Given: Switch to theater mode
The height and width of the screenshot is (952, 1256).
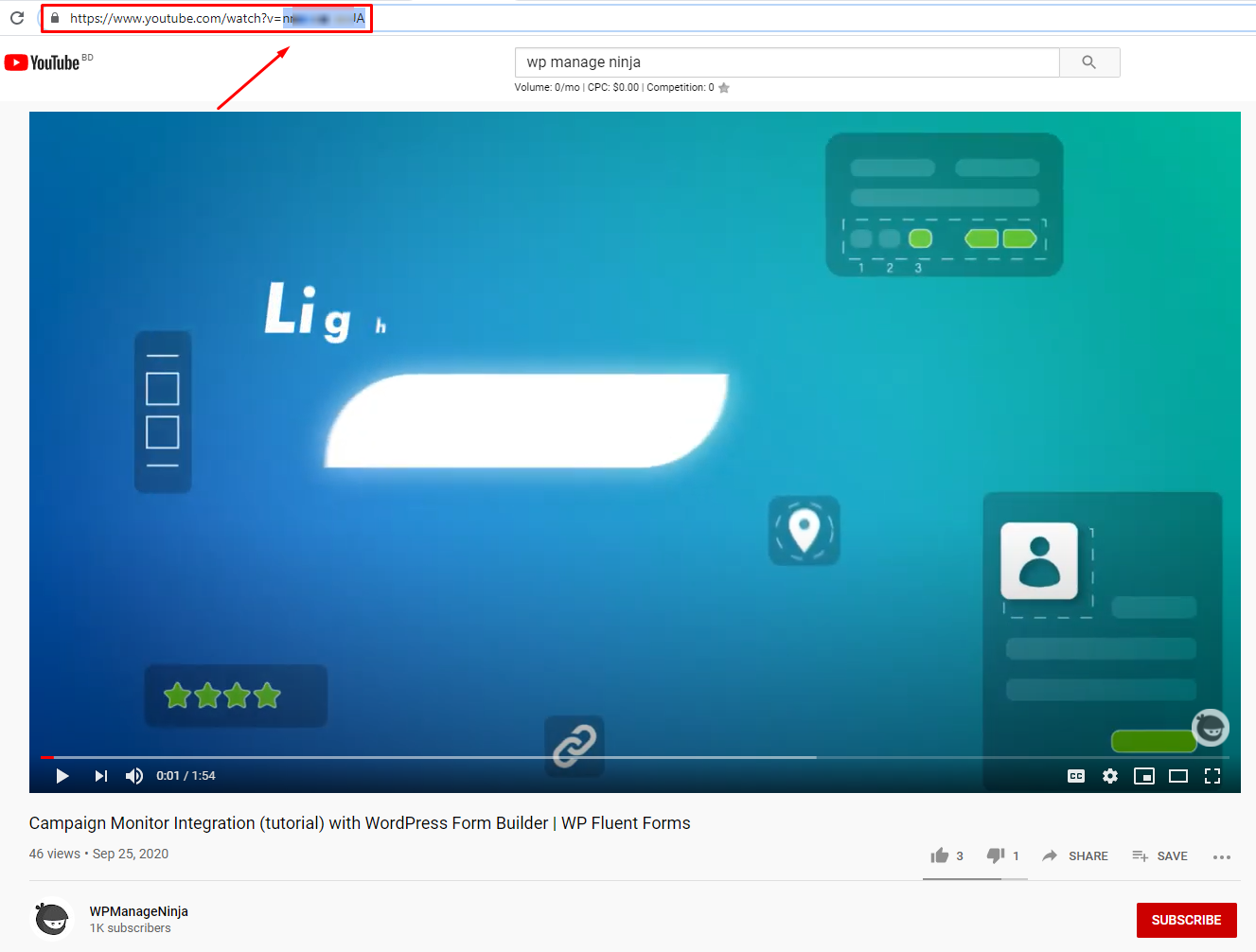Looking at the screenshot, I should pos(1178,776).
